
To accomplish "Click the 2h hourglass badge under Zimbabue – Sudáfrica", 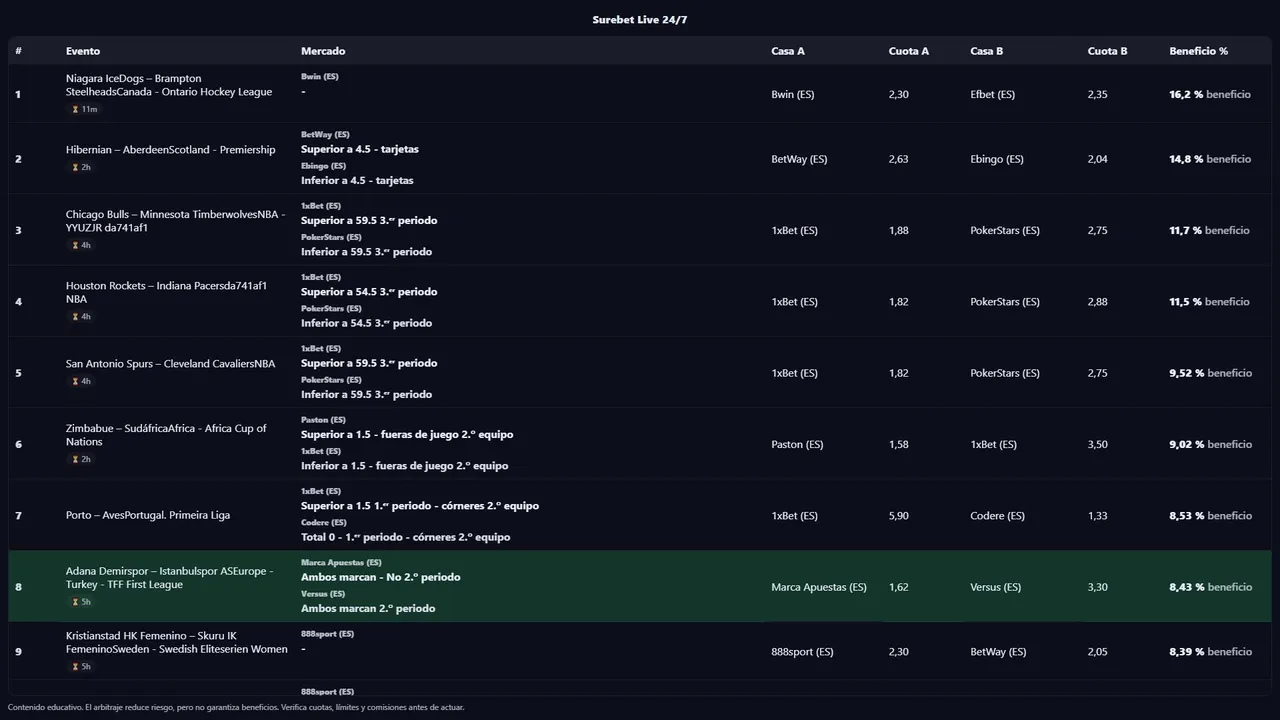I will point(81,459).
